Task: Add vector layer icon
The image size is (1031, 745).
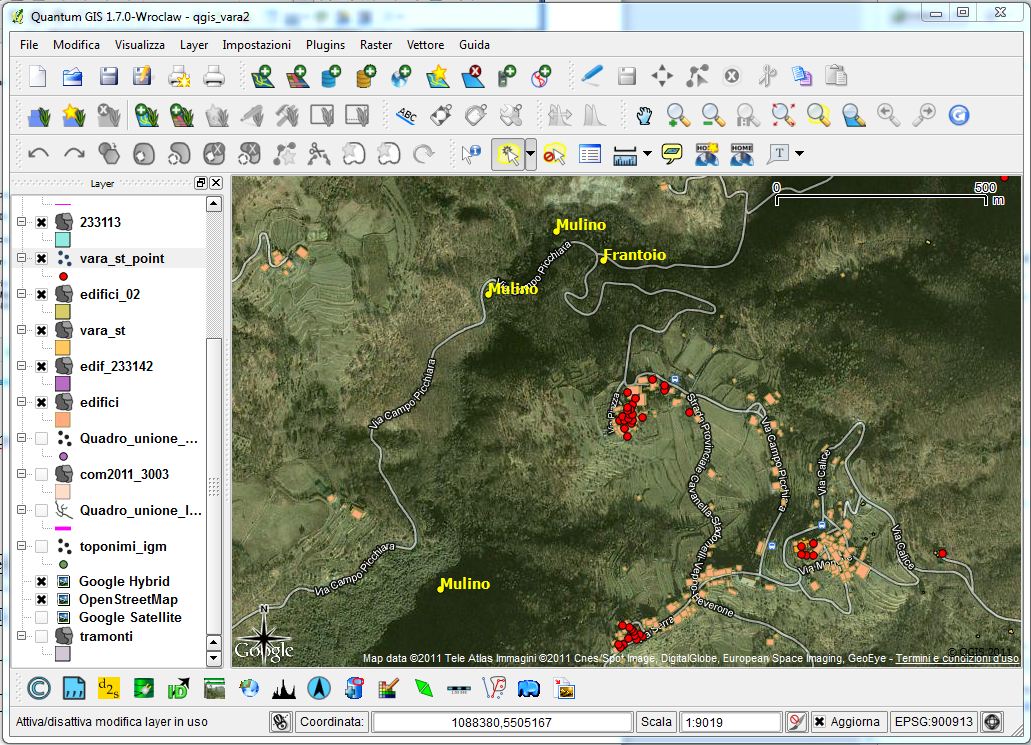Action: point(263,76)
